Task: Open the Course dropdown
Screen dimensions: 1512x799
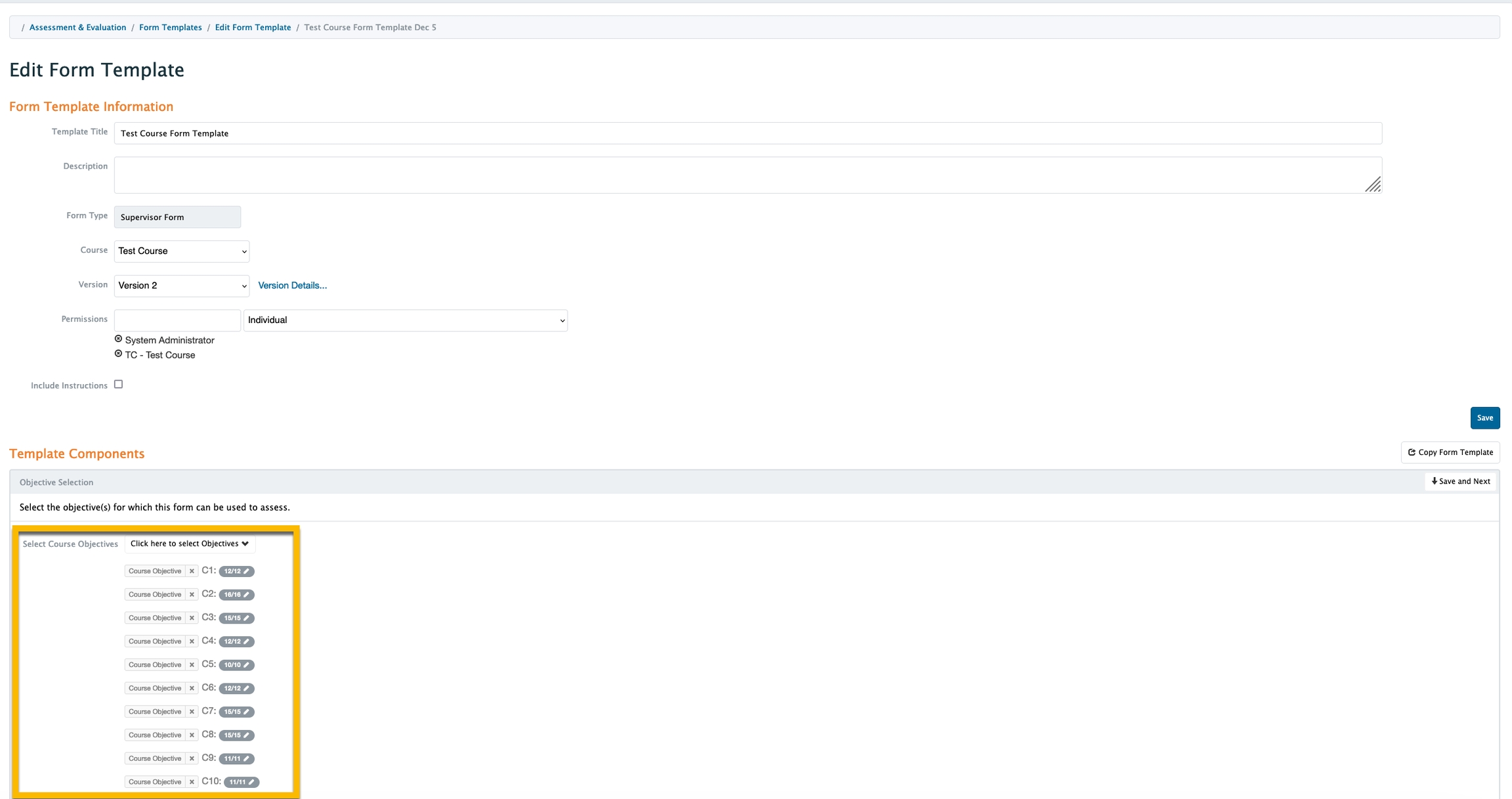Action: click(182, 251)
